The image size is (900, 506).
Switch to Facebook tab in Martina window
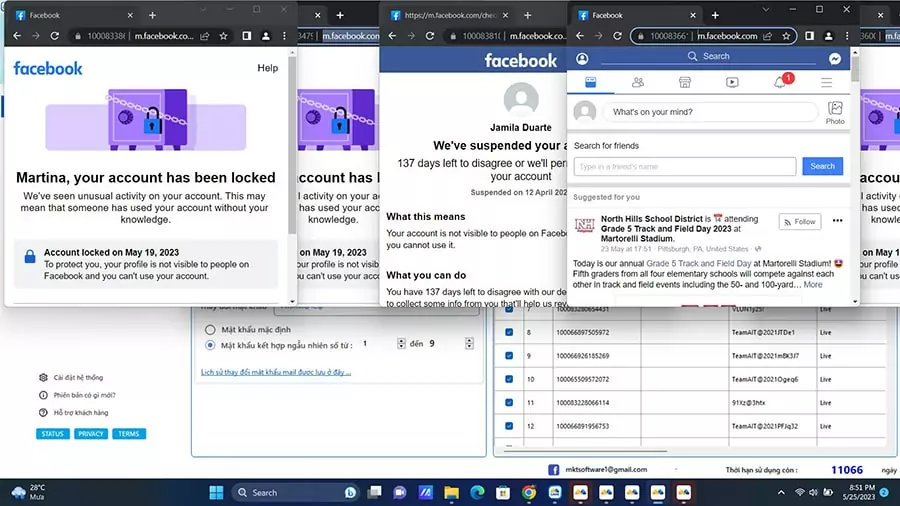(75, 15)
